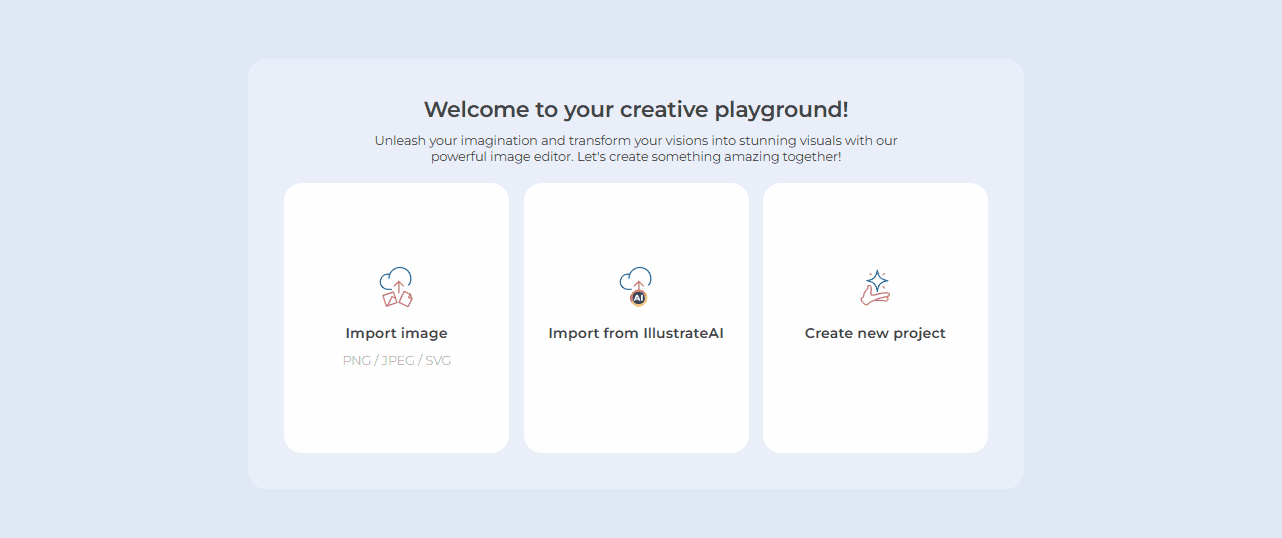Open the Import image card
Viewport: 1282px width, 538px height.
[396, 400]
